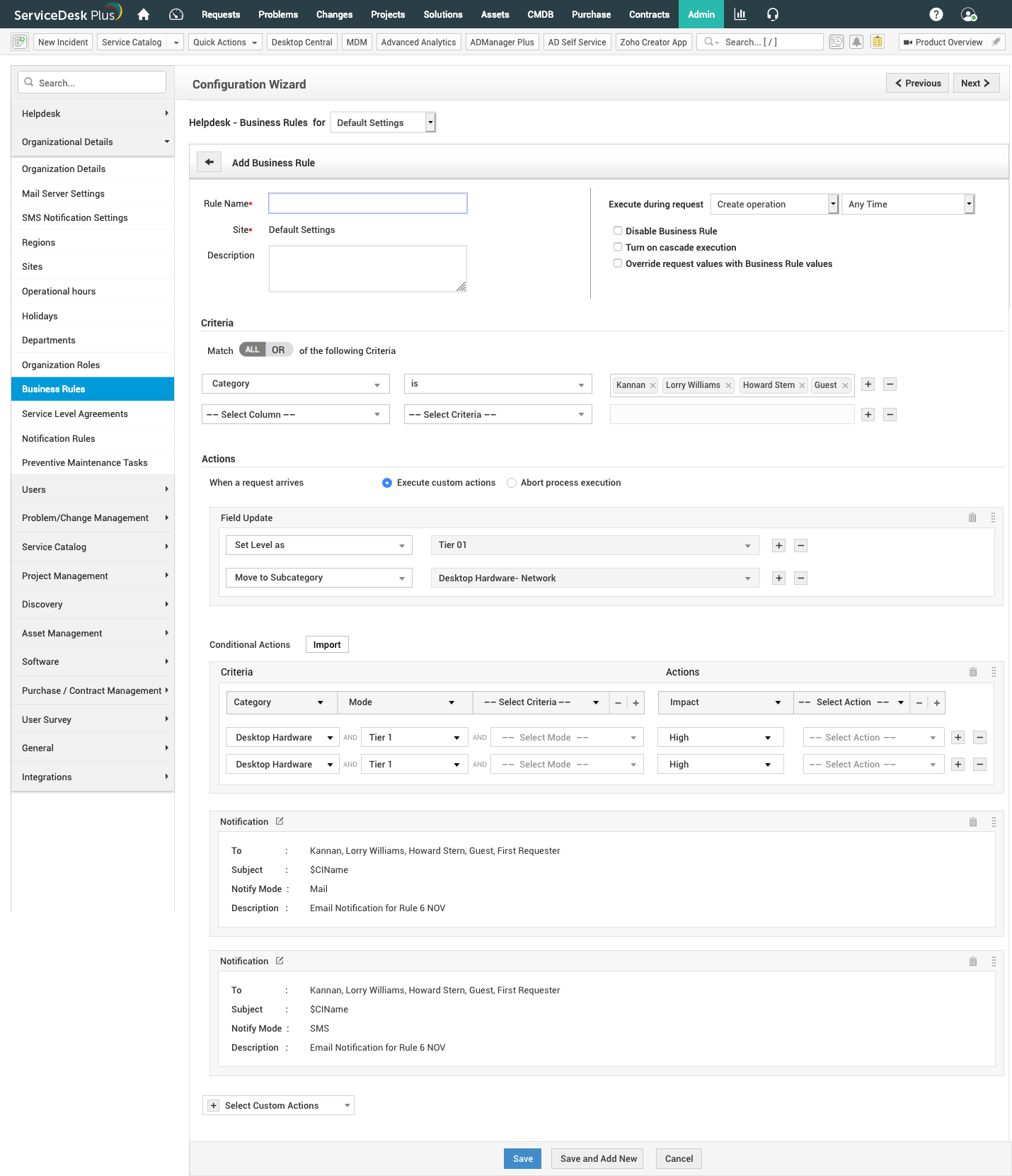The width and height of the screenshot is (1012, 1176).
Task: Select Service Level Agreements in sidebar
Action: click(x=75, y=413)
